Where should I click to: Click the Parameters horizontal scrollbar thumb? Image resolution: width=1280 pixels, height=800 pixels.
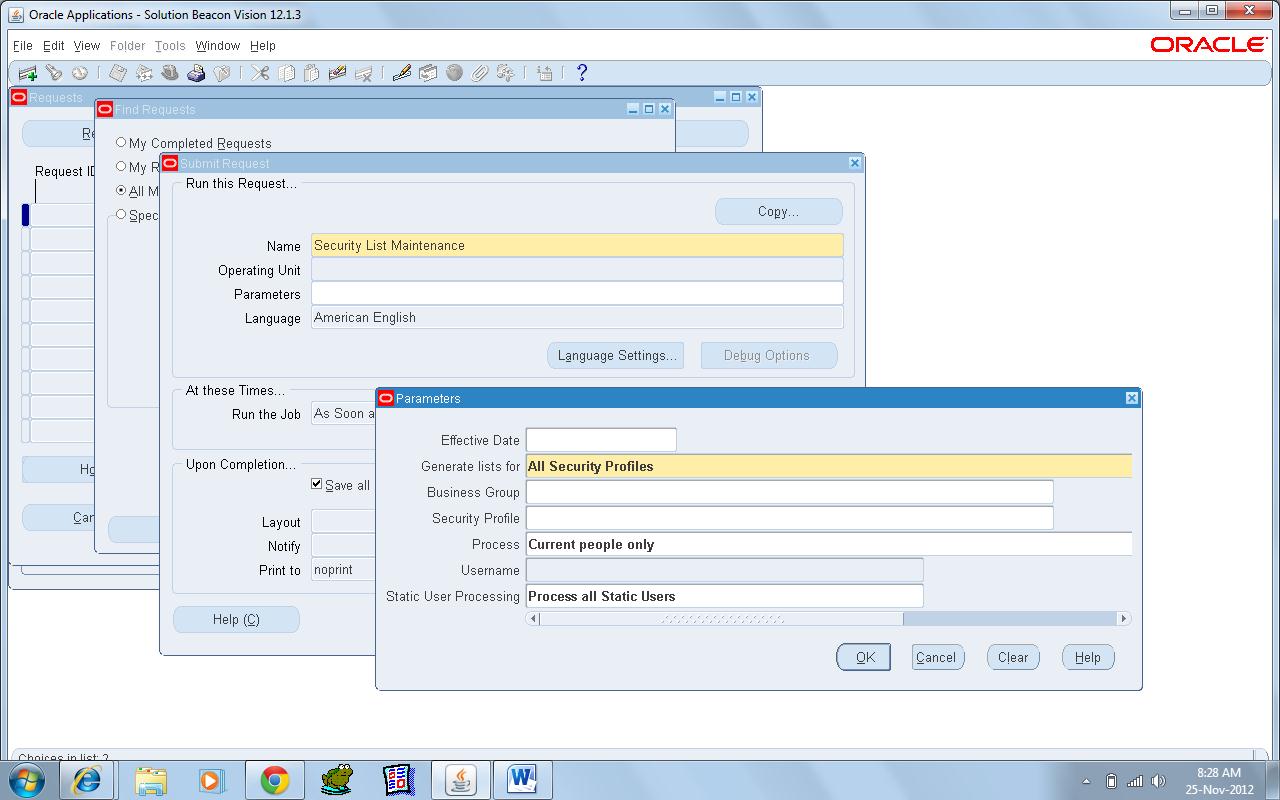click(x=722, y=619)
